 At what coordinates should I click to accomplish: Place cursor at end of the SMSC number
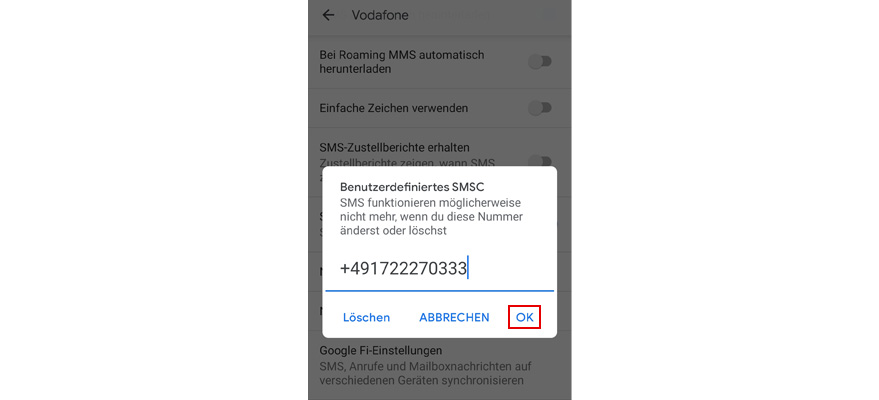pyautogui.click(x=468, y=269)
